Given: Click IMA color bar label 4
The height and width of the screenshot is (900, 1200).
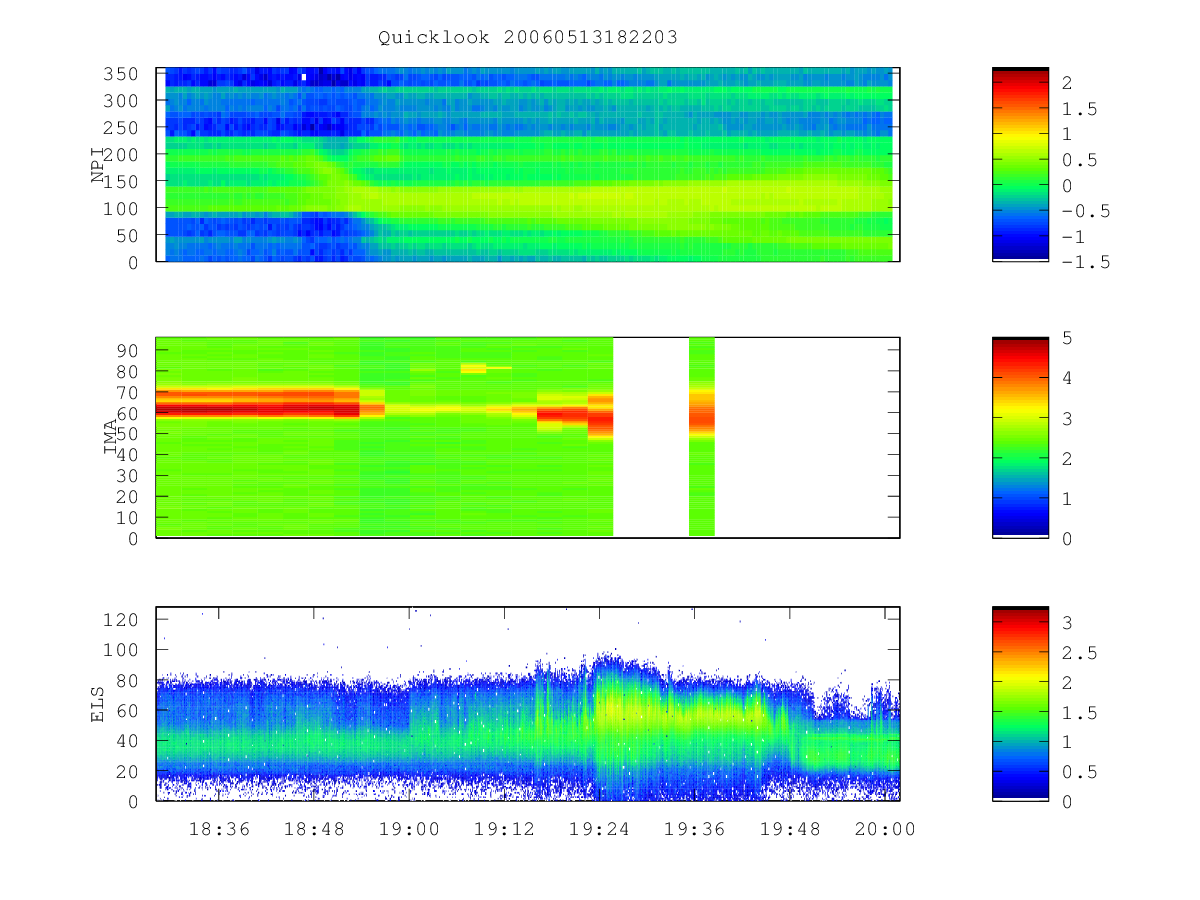Looking at the screenshot, I should coord(1067,378).
